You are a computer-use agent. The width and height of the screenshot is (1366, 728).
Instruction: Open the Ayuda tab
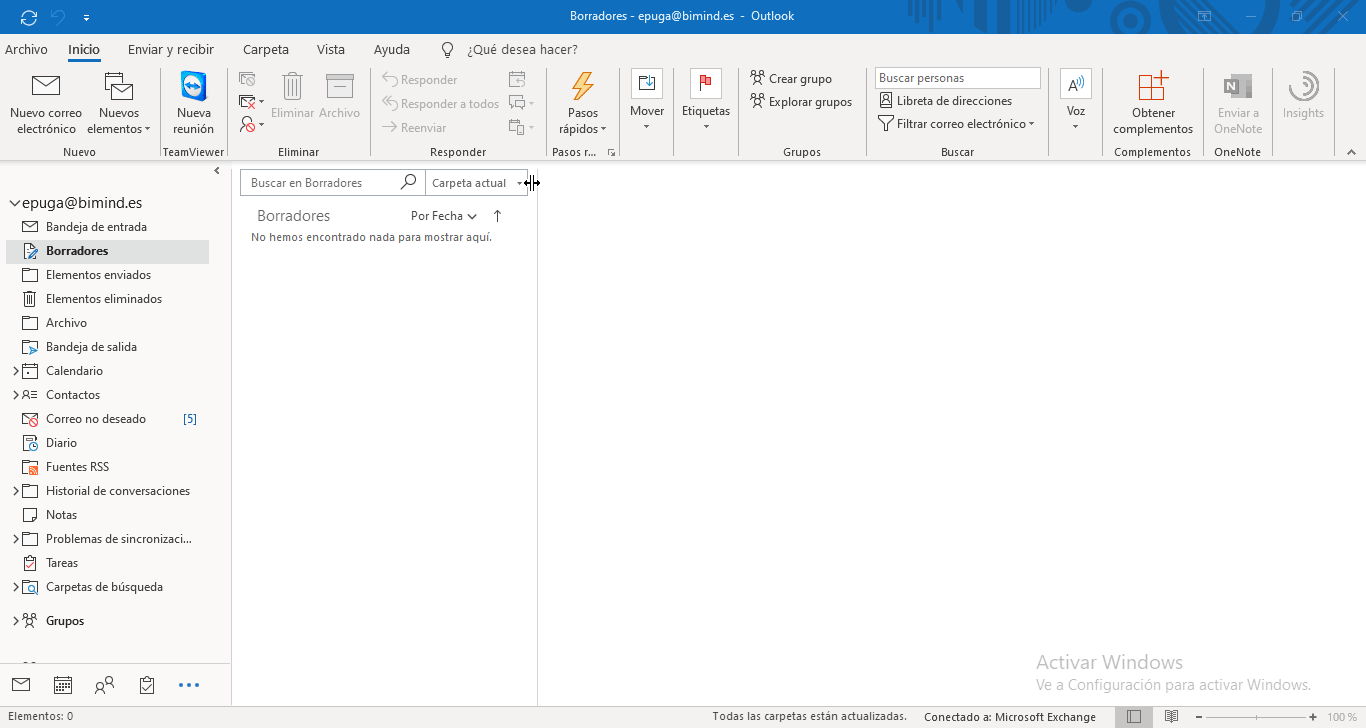point(392,49)
